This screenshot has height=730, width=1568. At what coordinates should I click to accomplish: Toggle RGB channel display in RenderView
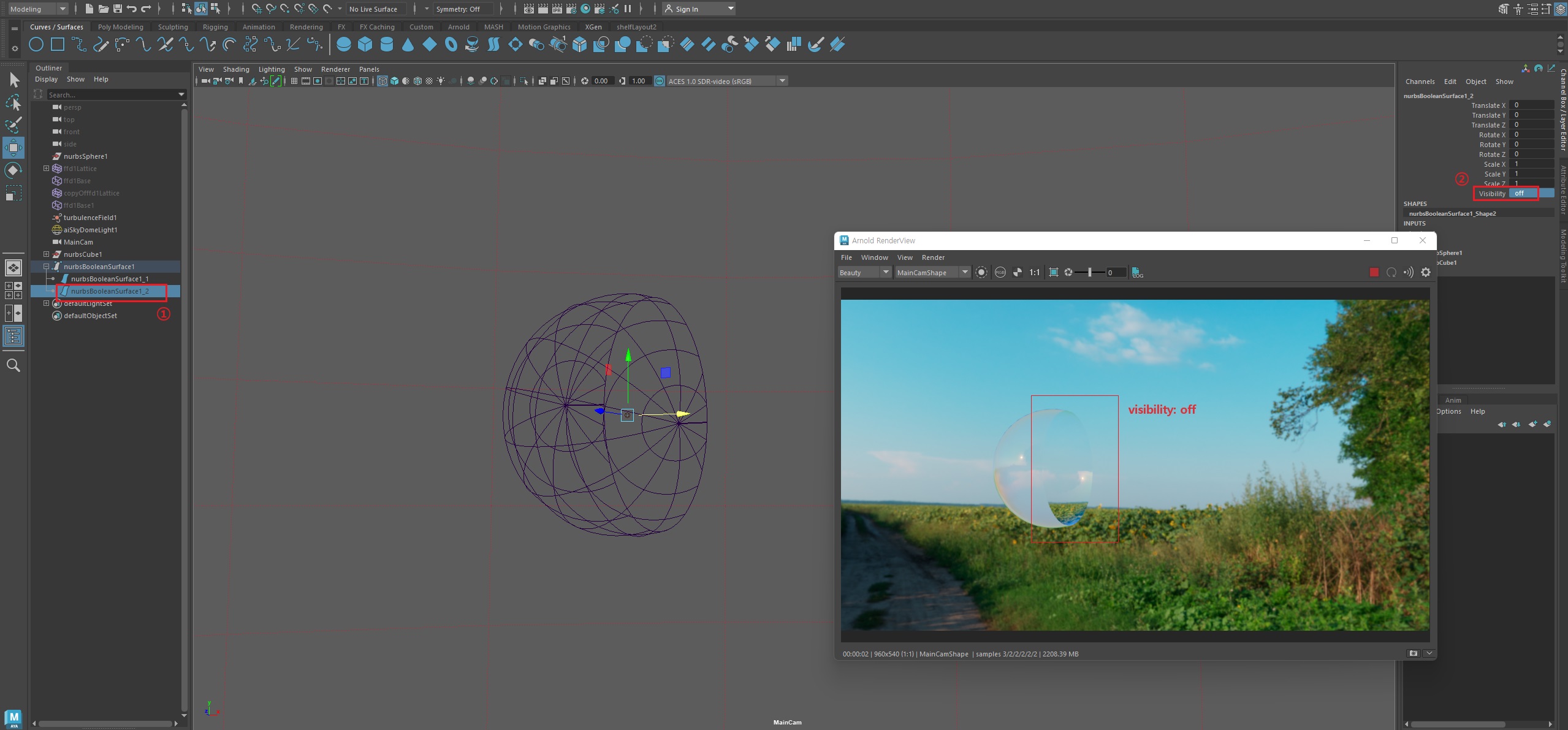[x=1000, y=272]
